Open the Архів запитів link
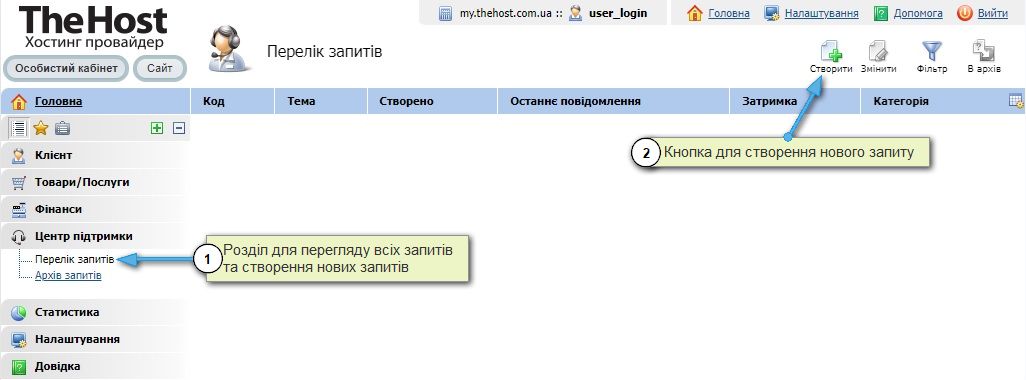This screenshot has height=380, width=1026. tap(68, 275)
